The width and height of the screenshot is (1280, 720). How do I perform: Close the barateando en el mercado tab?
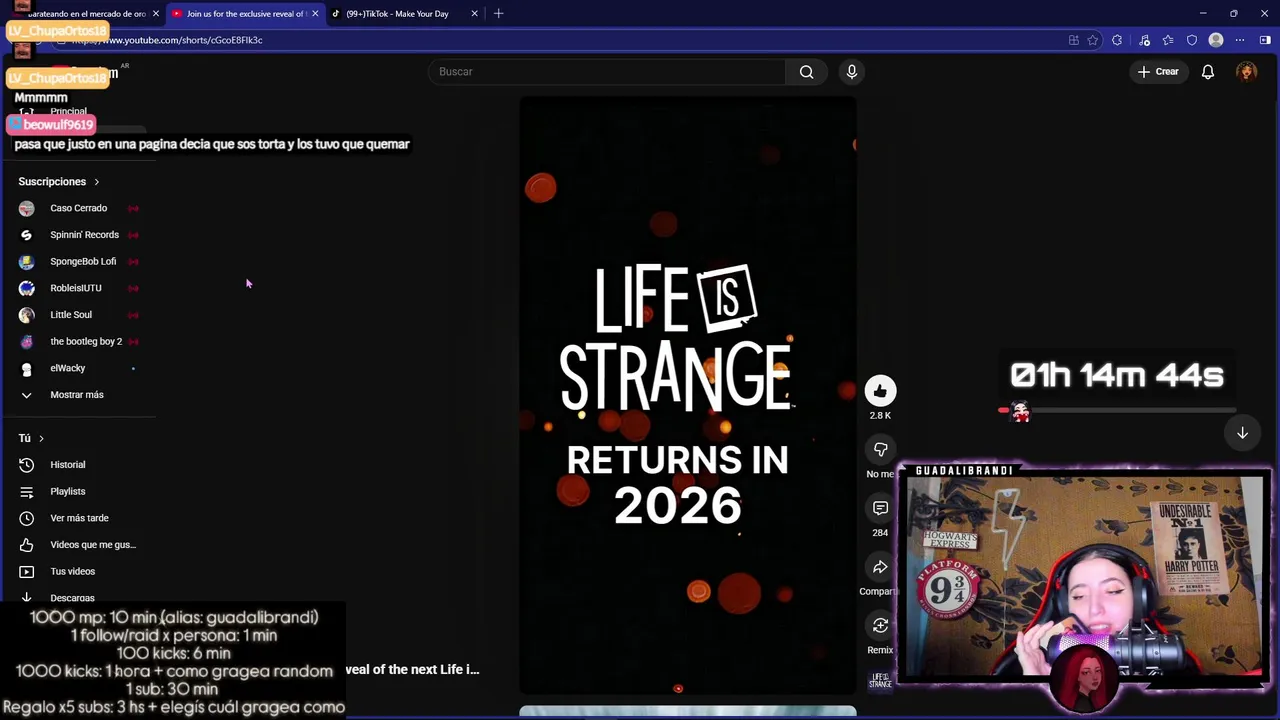156,14
